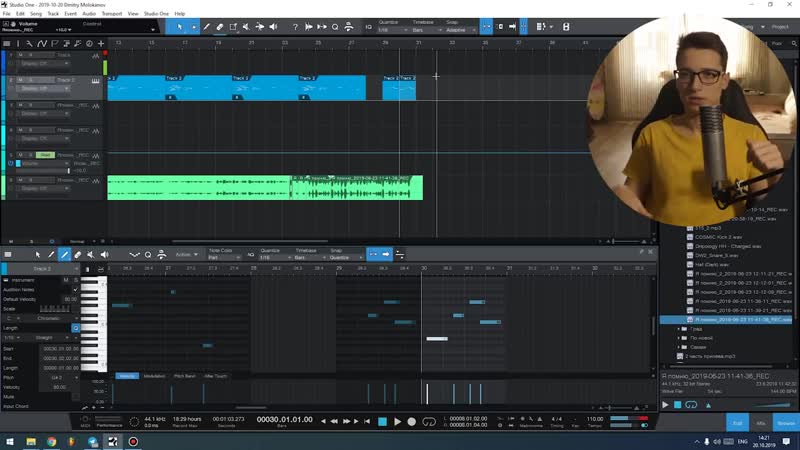Click the question mark help icon
This screenshot has width=800, height=450.
295,27
